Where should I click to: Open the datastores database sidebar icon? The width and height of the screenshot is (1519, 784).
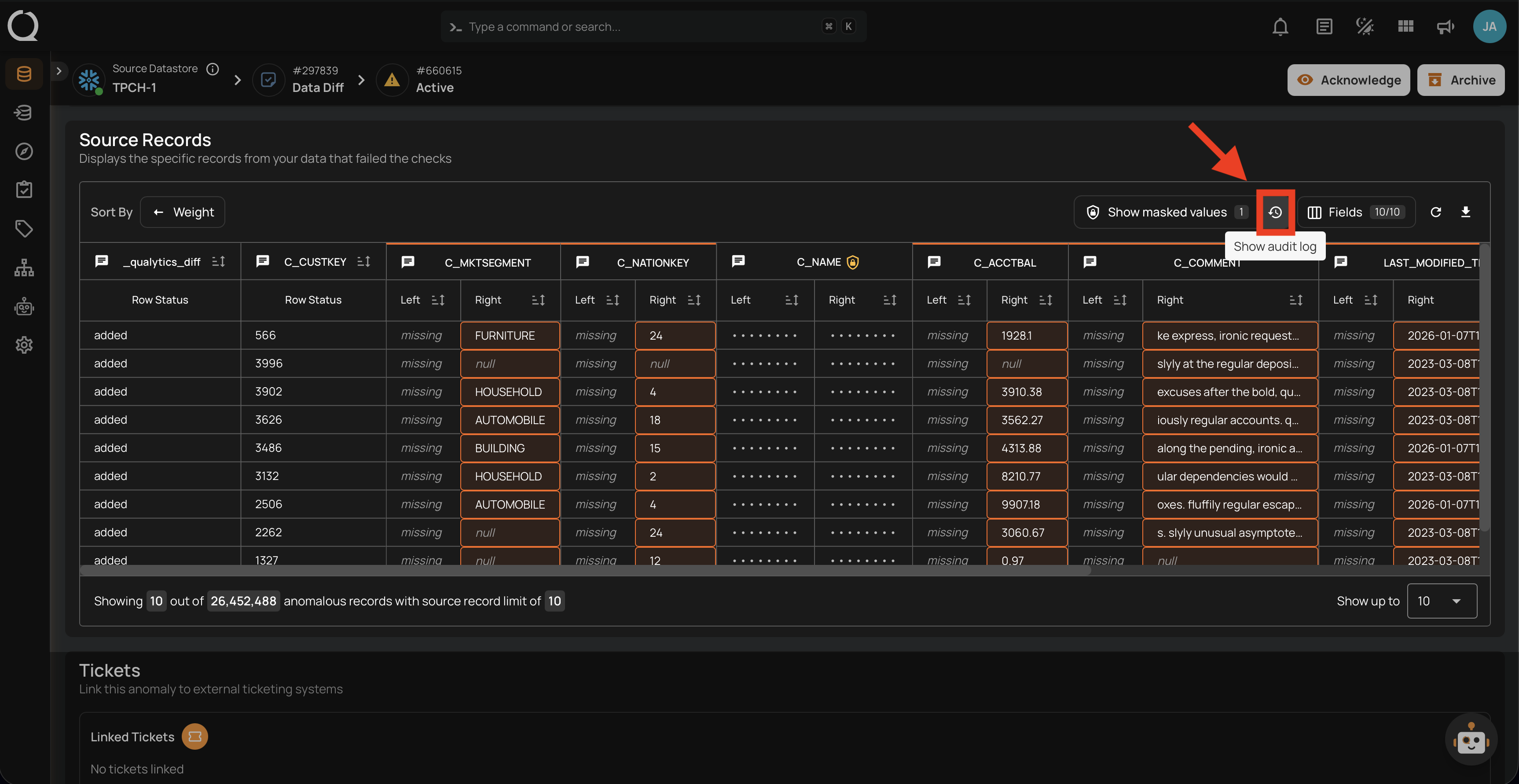pos(24,73)
